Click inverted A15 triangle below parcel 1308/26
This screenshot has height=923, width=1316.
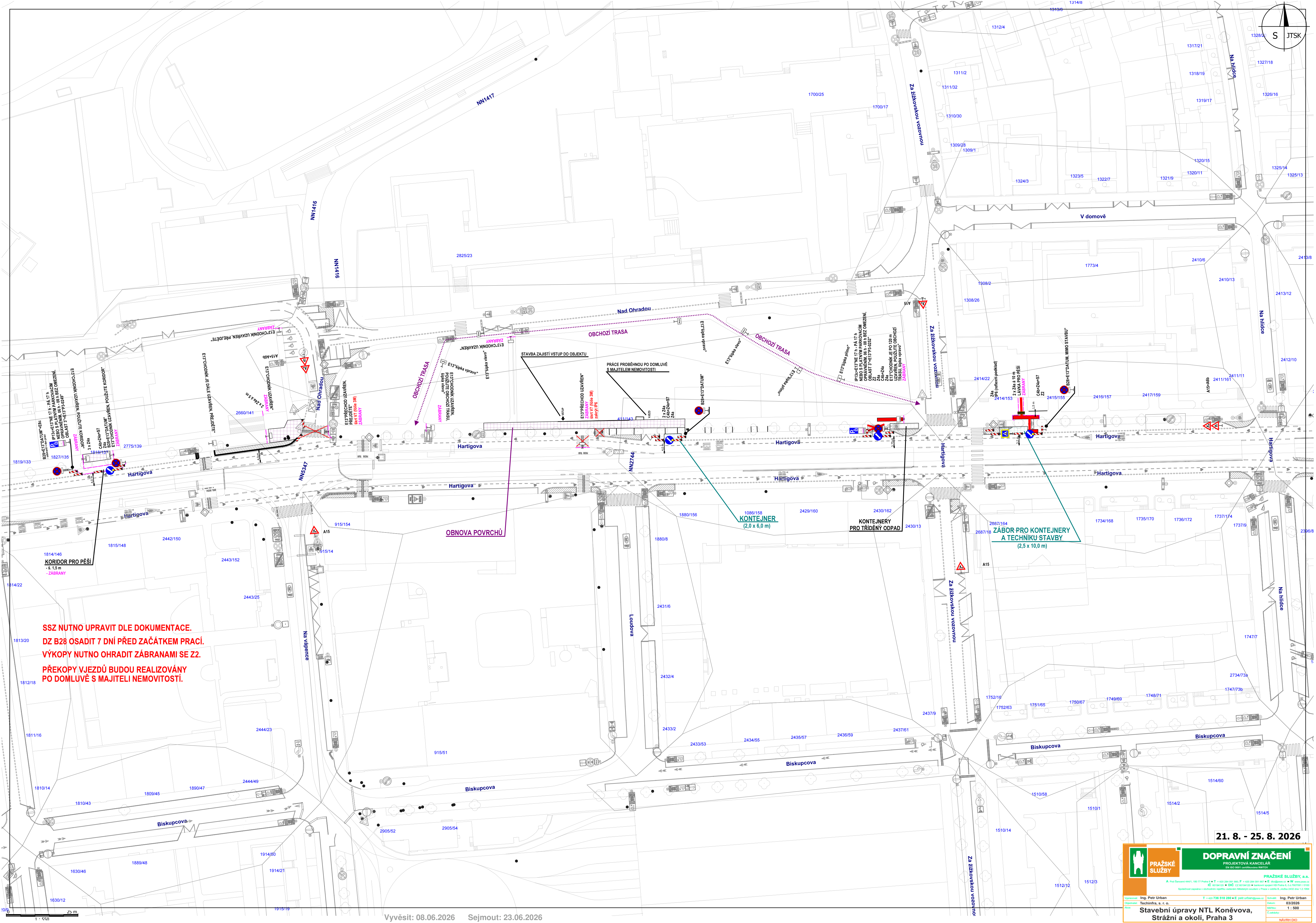(922, 304)
